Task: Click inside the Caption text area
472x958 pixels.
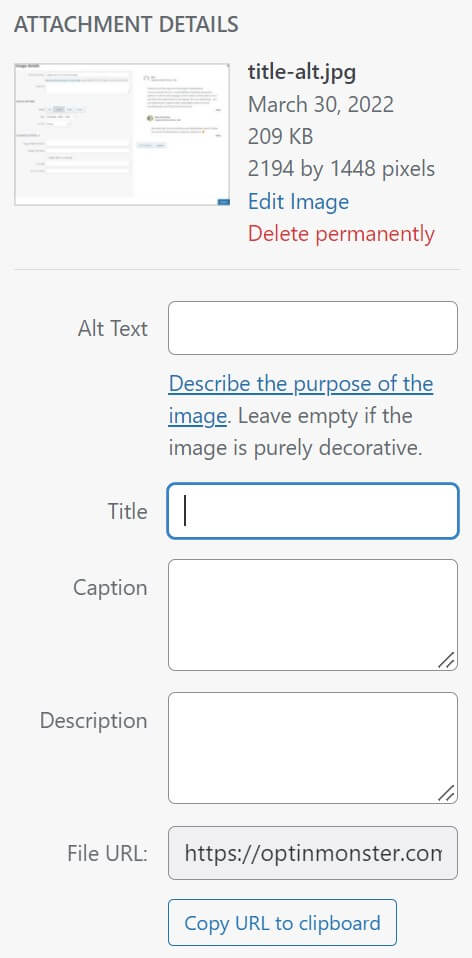Action: [x=313, y=615]
